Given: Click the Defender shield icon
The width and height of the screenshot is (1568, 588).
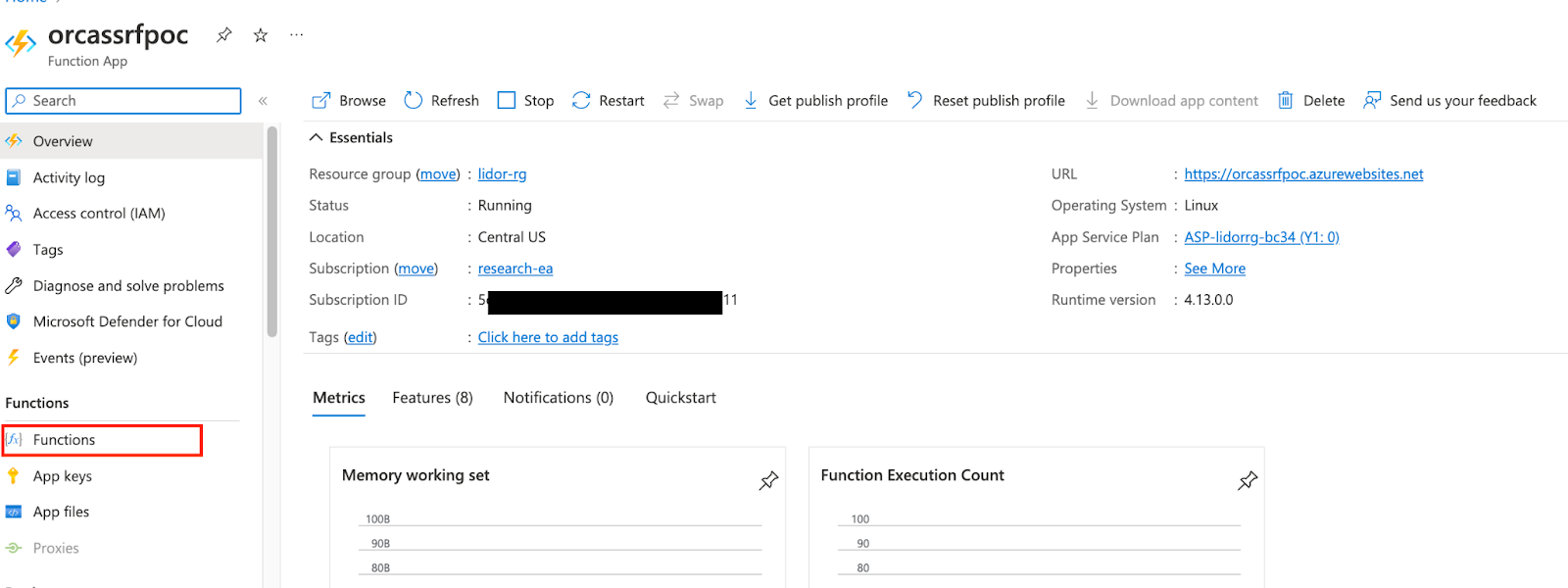Looking at the screenshot, I should coord(14,321).
